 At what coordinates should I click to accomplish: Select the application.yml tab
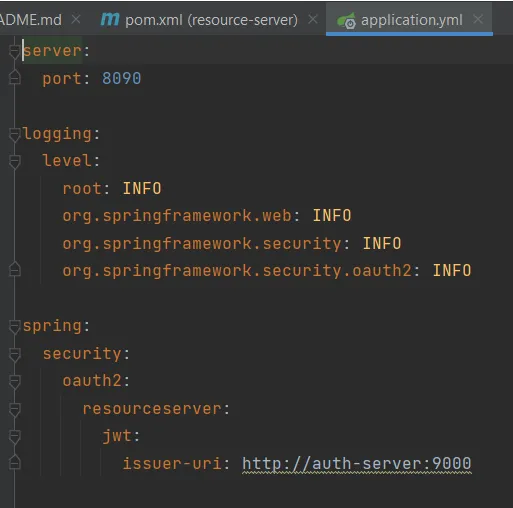(x=409, y=20)
